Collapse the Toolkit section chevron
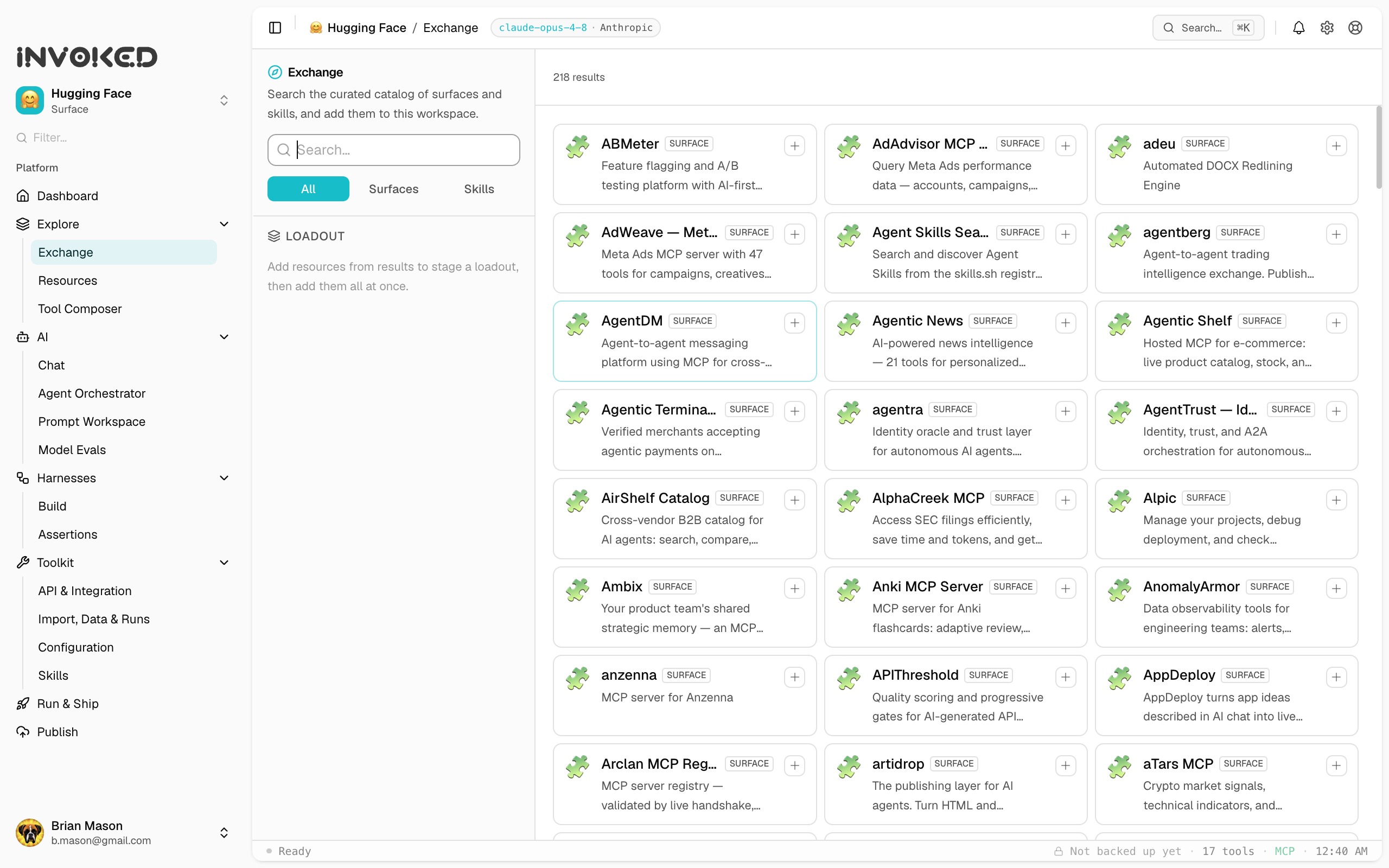The height and width of the screenshot is (868, 1389). coord(224,563)
